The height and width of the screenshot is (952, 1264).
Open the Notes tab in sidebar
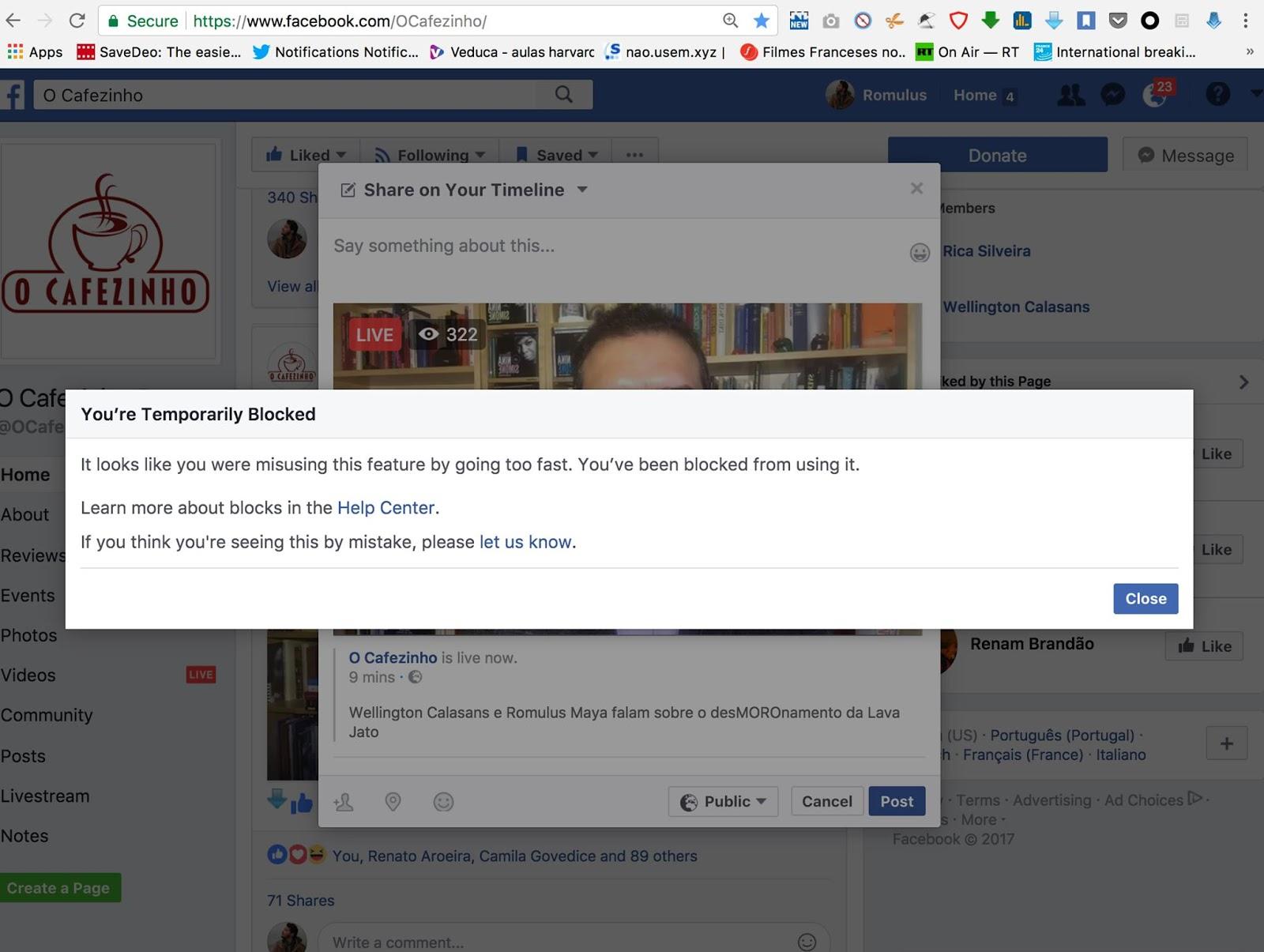click(x=24, y=836)
